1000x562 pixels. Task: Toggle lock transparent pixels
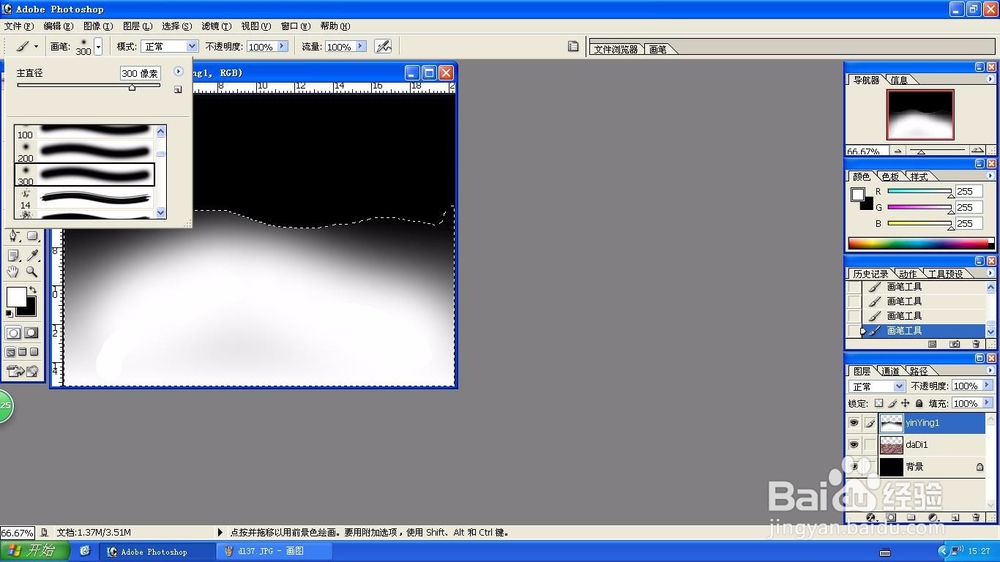(x=879, y=403)
